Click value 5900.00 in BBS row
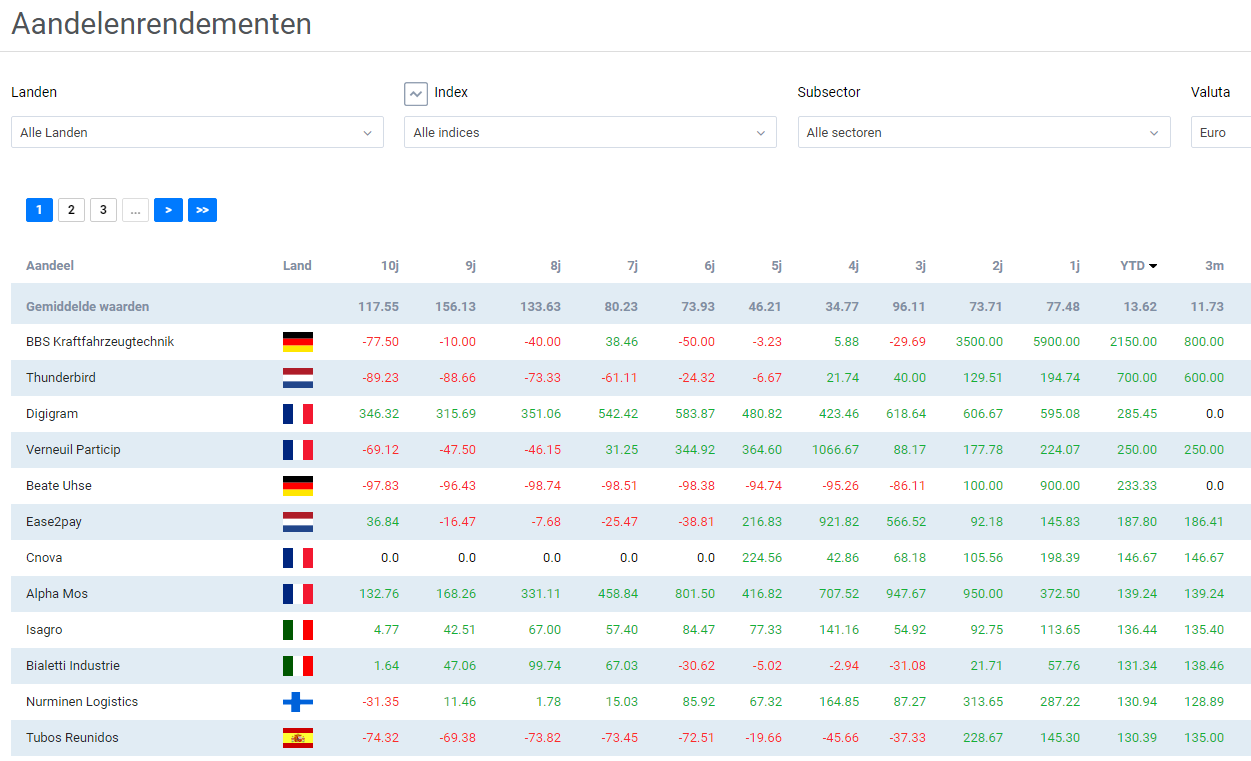 pyautogui.click(x=1057, y=342)
